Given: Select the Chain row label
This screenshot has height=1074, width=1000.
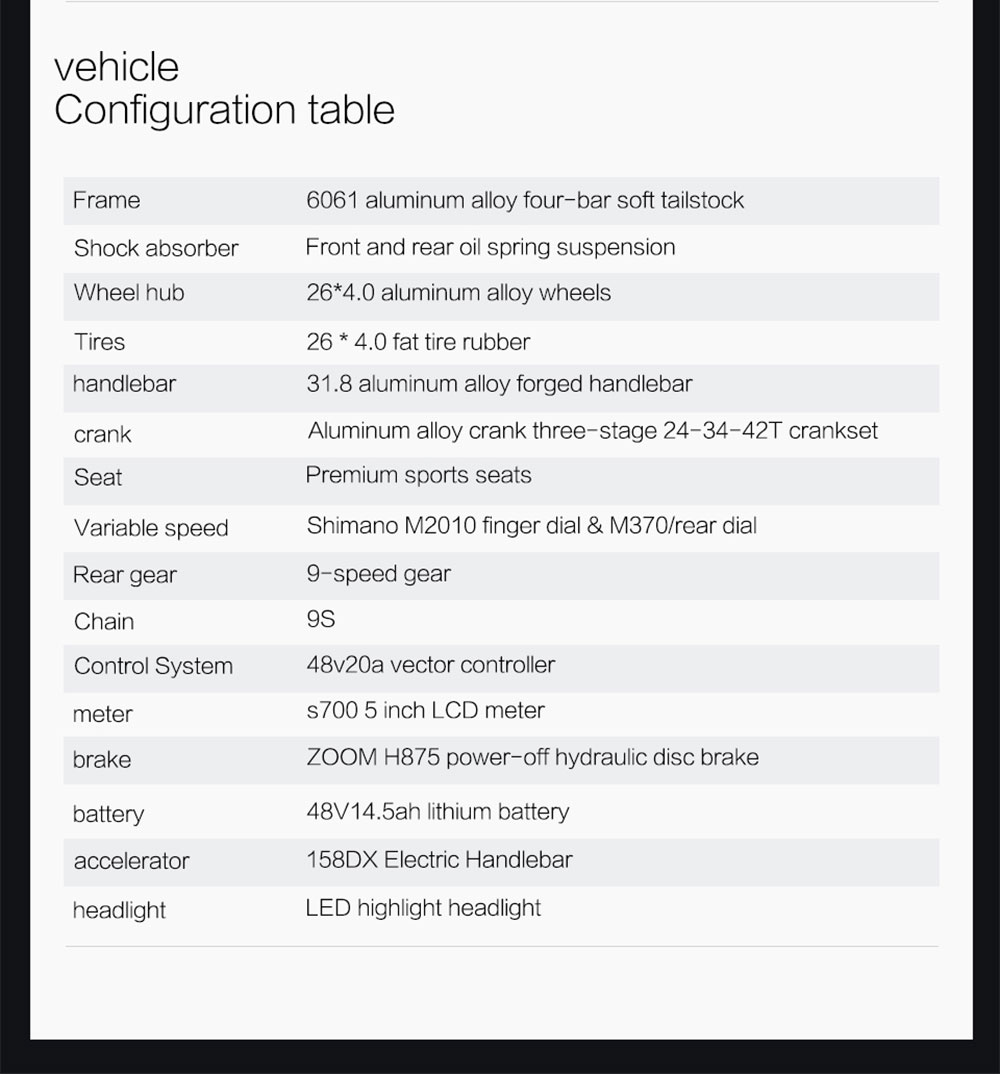Looking at the screenshot, I should [x=104, y=621].
